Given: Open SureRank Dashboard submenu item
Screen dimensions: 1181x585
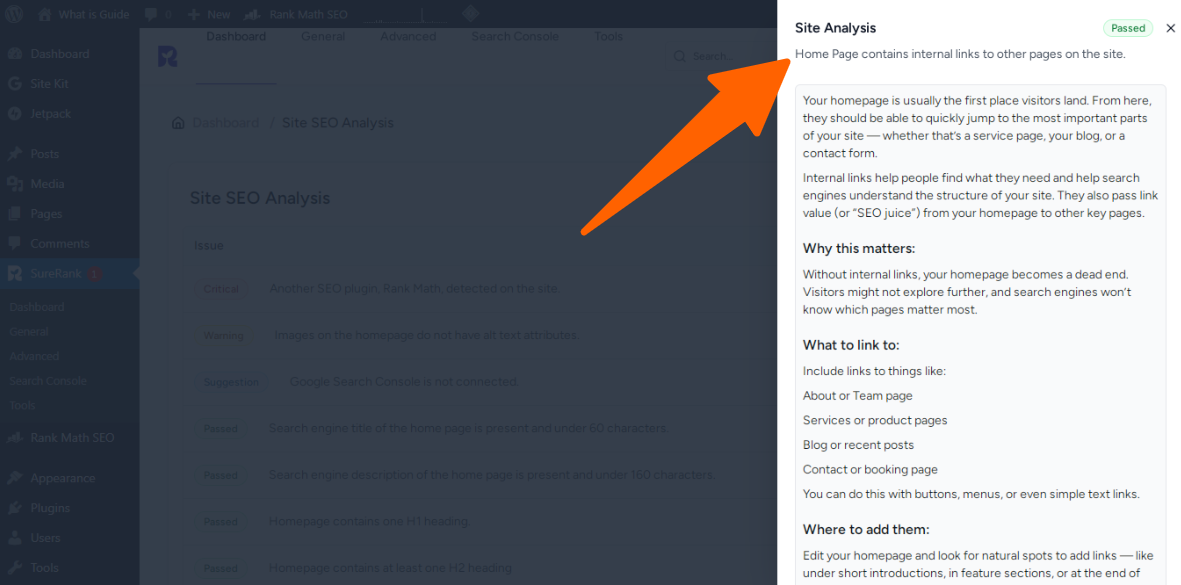Looking at the screenshot, I should point(37,307).
